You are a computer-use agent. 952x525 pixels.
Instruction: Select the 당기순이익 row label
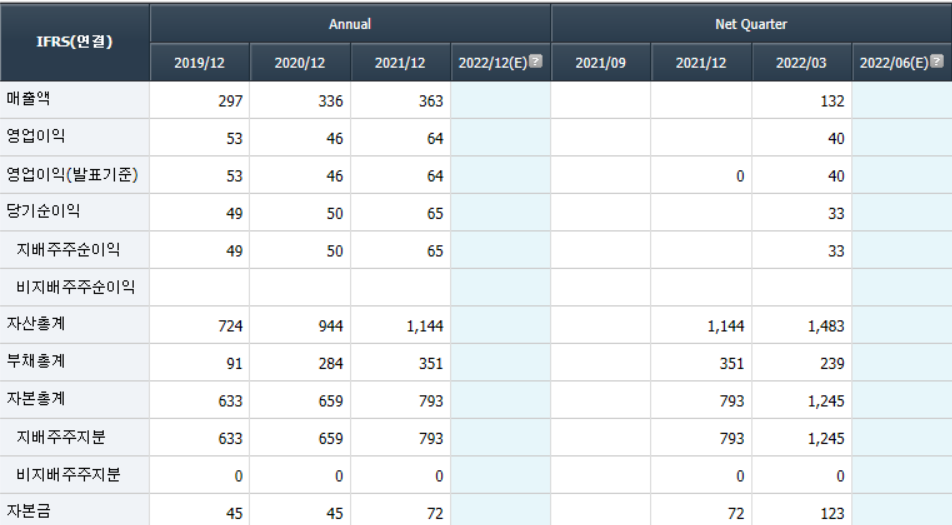(x=42, y=211)
